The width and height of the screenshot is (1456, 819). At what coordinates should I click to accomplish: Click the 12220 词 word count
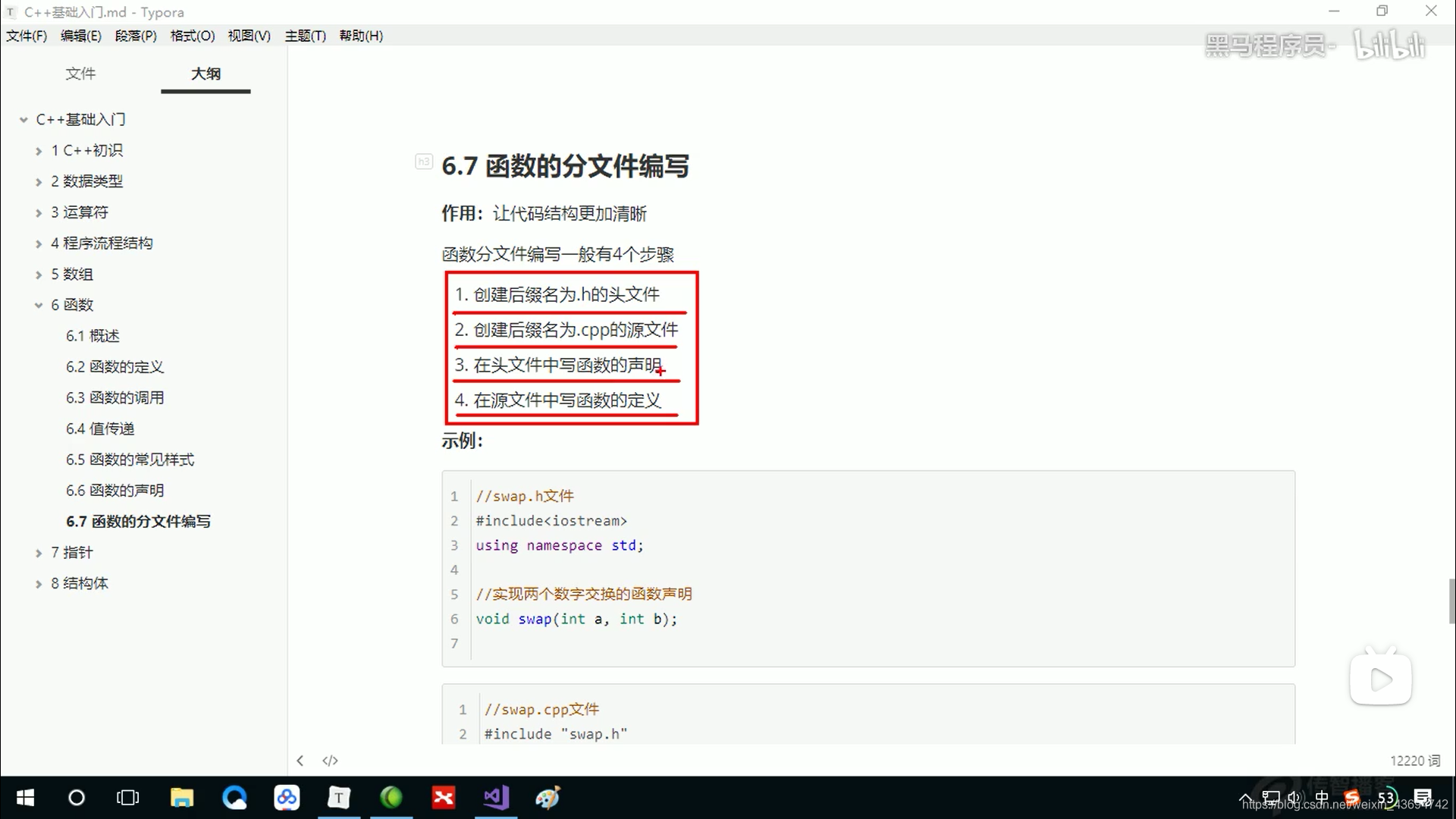point(1415,761)
